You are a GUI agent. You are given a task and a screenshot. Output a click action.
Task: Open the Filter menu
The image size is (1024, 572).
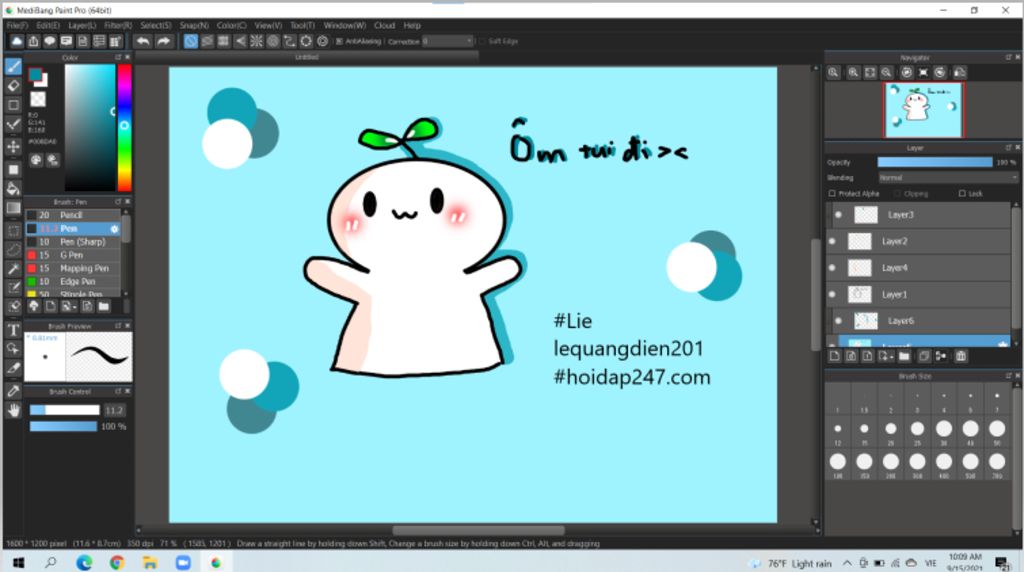click(118, 25)
